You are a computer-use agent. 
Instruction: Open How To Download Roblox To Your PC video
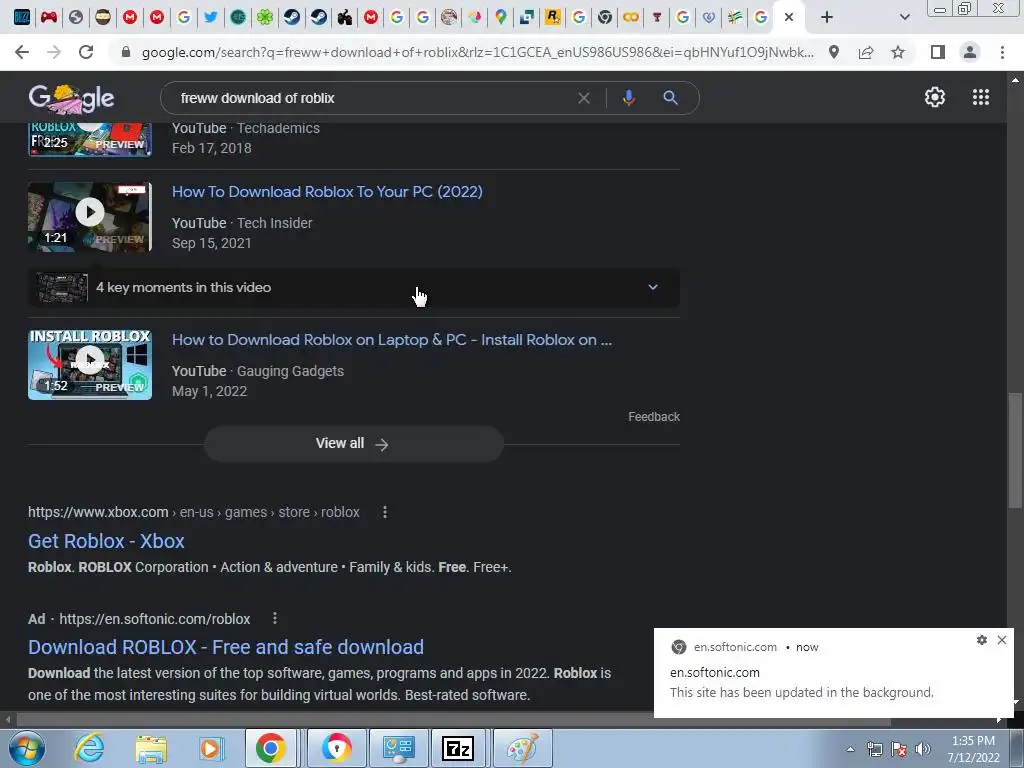(327, 191)
